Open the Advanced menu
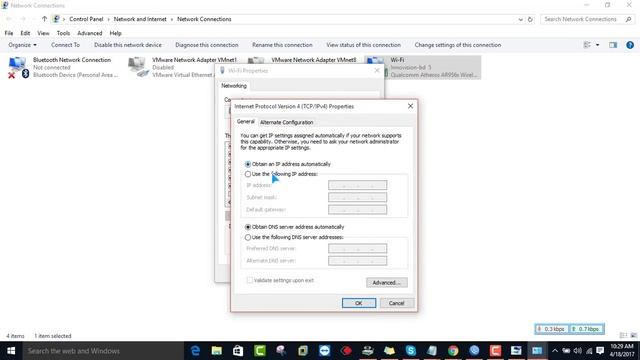 pyautogui.click(x=89, y=33)
